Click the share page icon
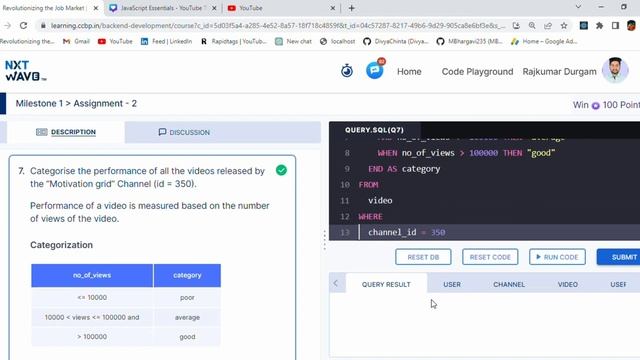The height and width of the screenshot is (360, 640). 548,25
